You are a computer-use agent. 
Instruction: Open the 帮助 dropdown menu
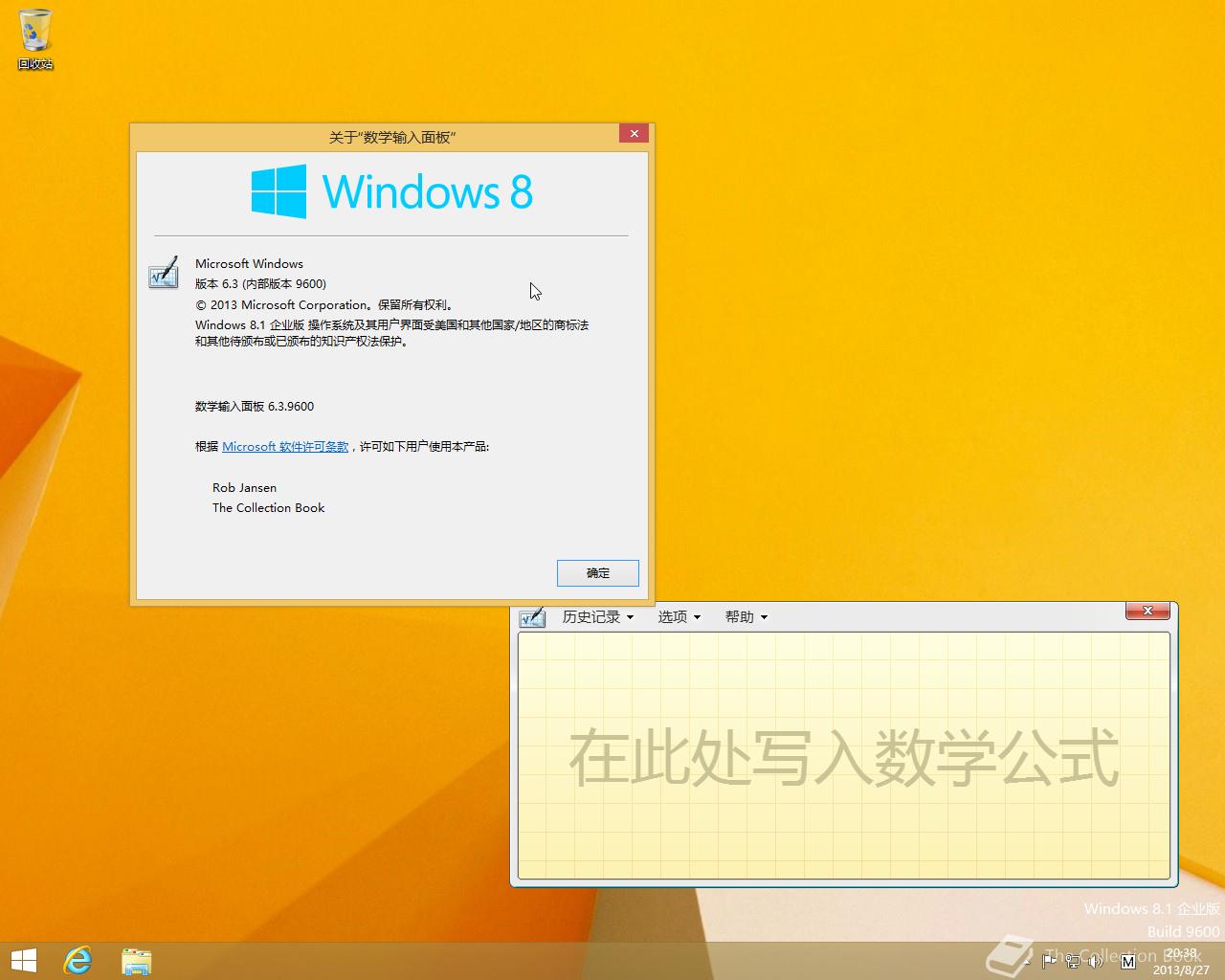point(746,617)
